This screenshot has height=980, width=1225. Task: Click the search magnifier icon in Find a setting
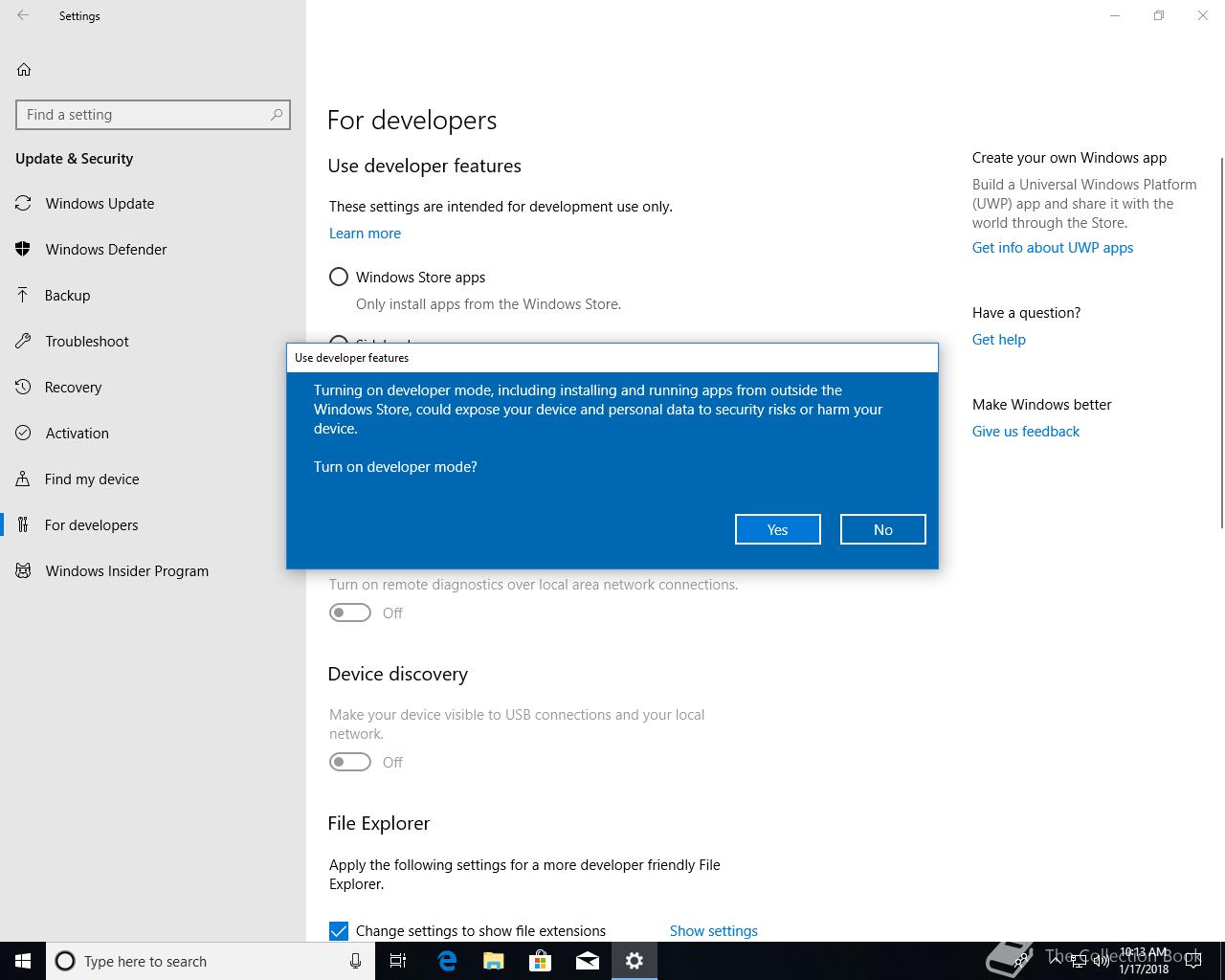(277, 114)
